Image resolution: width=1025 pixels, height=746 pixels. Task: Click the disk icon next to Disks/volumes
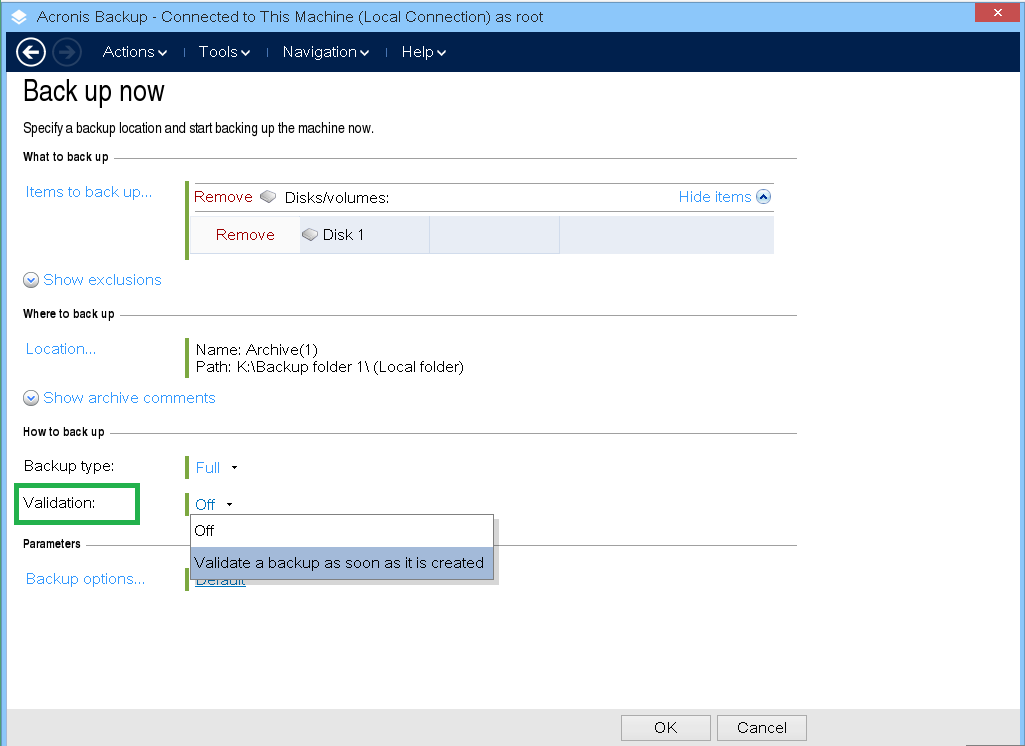(268, 197)
